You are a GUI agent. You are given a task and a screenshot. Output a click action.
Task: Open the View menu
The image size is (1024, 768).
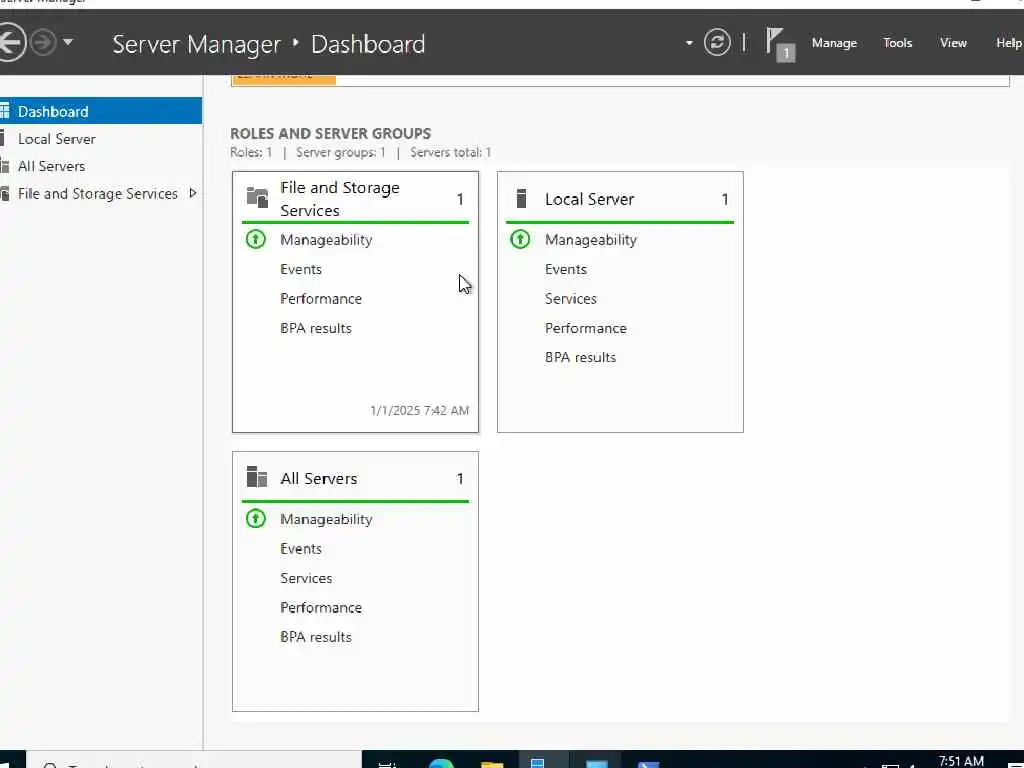coord(953,43)
